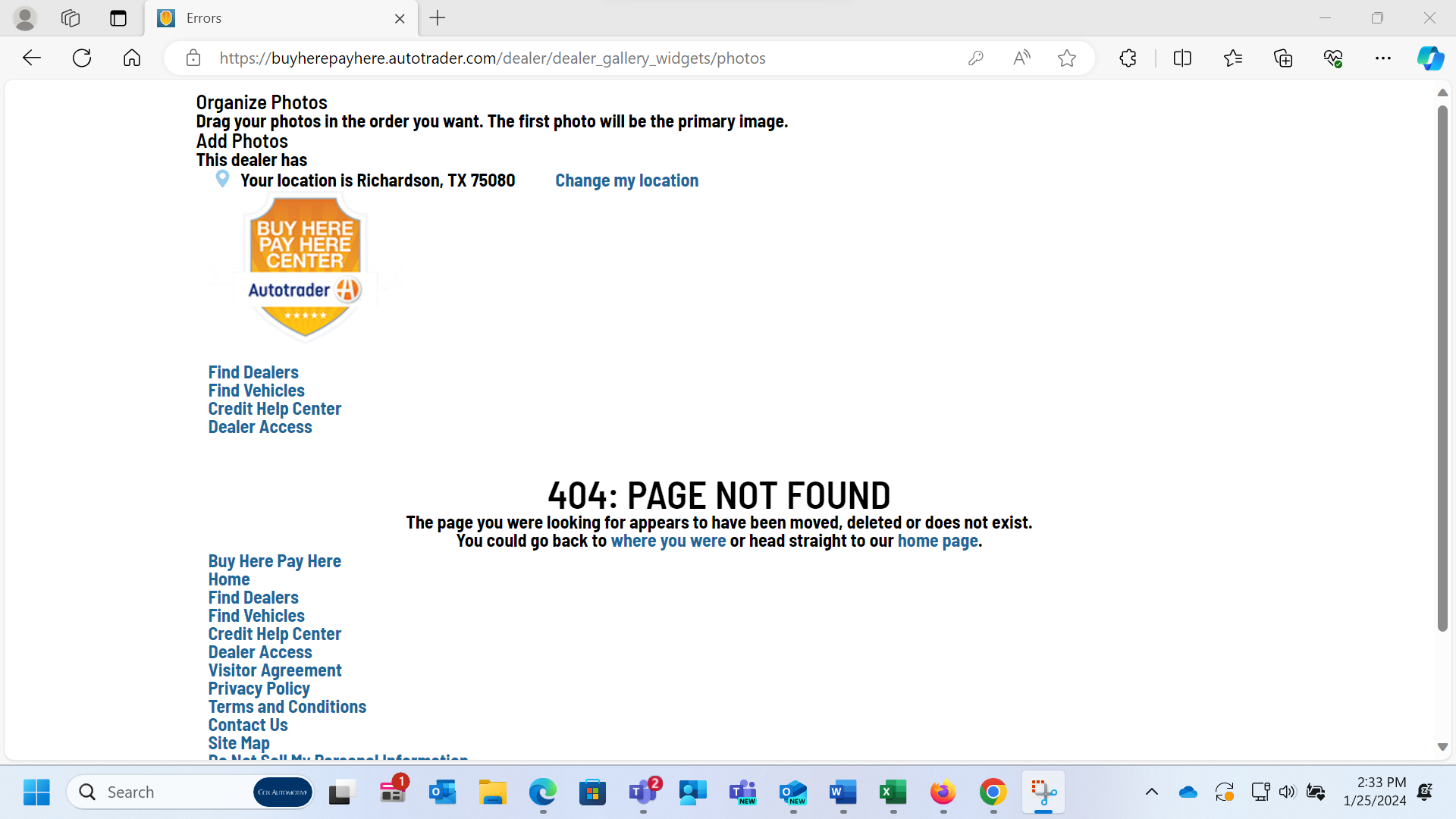
Task: Open Tab actions menu icon
Action: [x=118, y=18]
